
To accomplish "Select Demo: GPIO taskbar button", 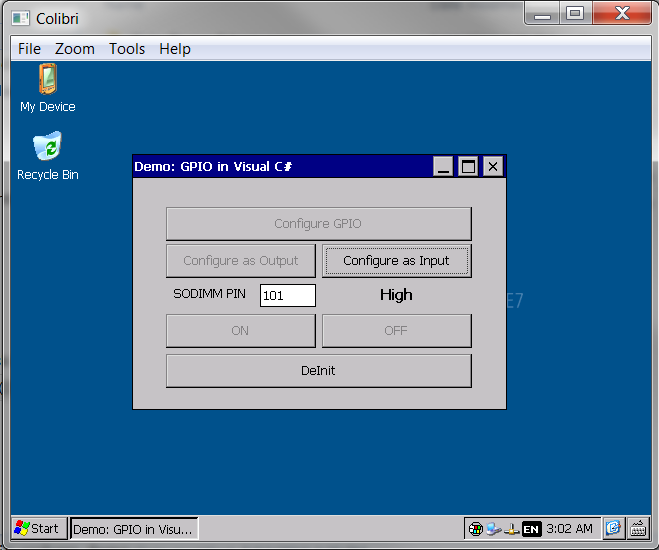I will coord(134,529).
